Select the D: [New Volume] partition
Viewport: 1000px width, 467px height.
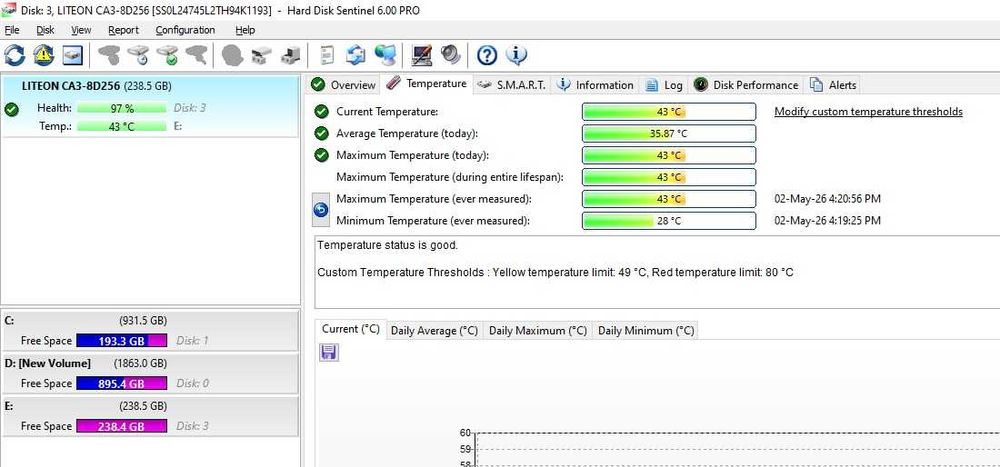[150, 373]
